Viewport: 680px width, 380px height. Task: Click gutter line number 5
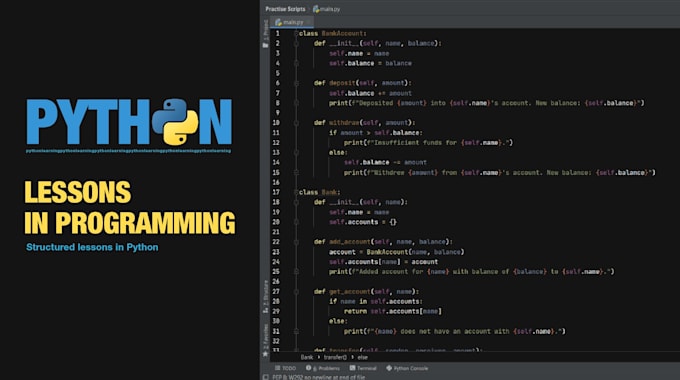click(x=278, y=73)
